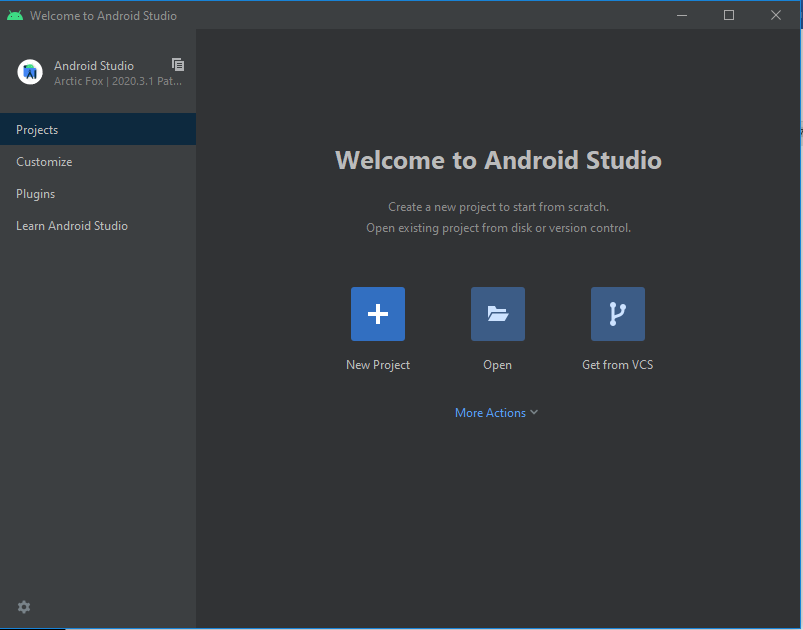Click the New Project plus icon
Image resolution: width=803 pixels, height=630 pixels.
click(377, 314)
